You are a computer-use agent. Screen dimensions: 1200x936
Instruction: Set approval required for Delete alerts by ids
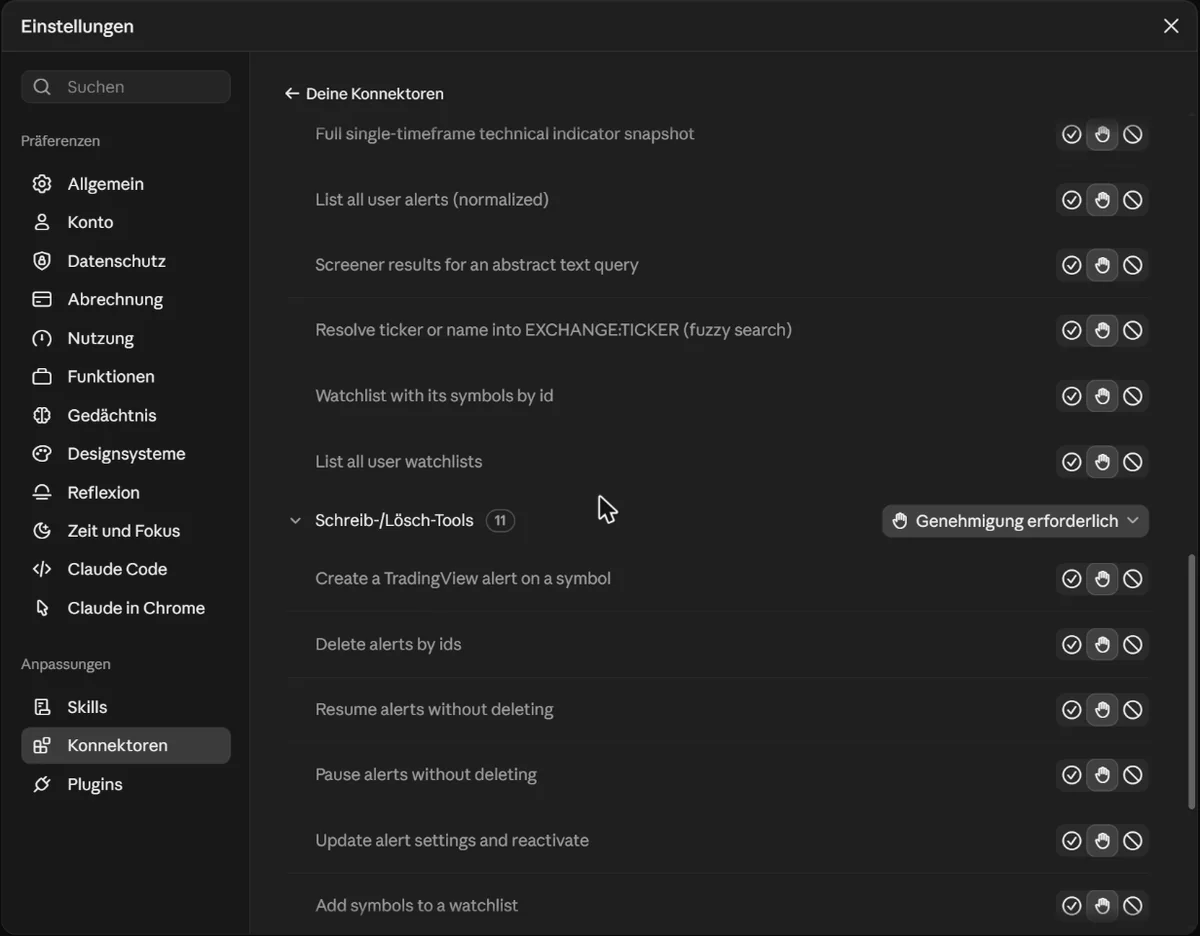tap(1102, 645)
